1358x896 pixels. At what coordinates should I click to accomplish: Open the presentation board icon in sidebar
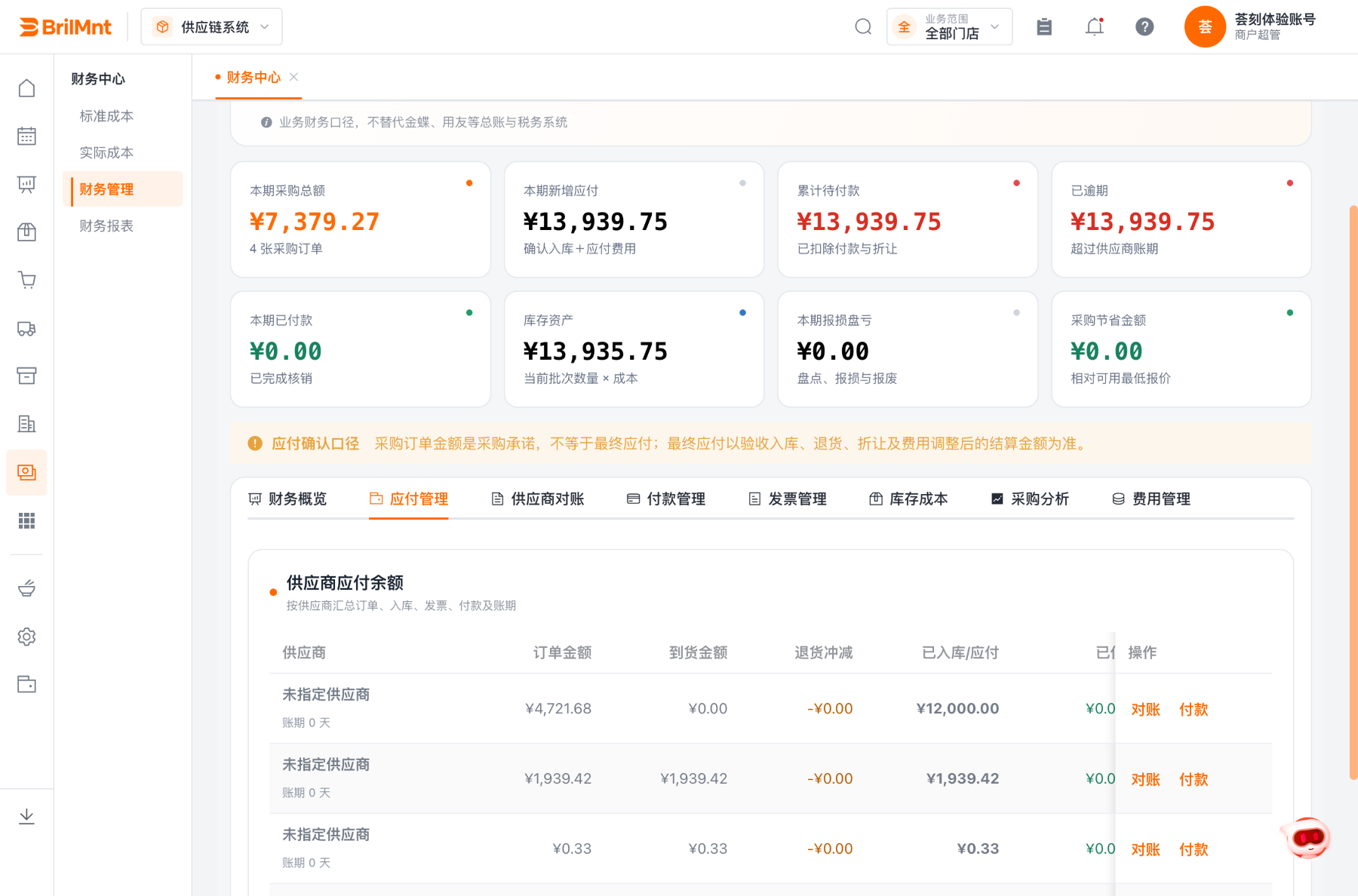click(26, 184)
